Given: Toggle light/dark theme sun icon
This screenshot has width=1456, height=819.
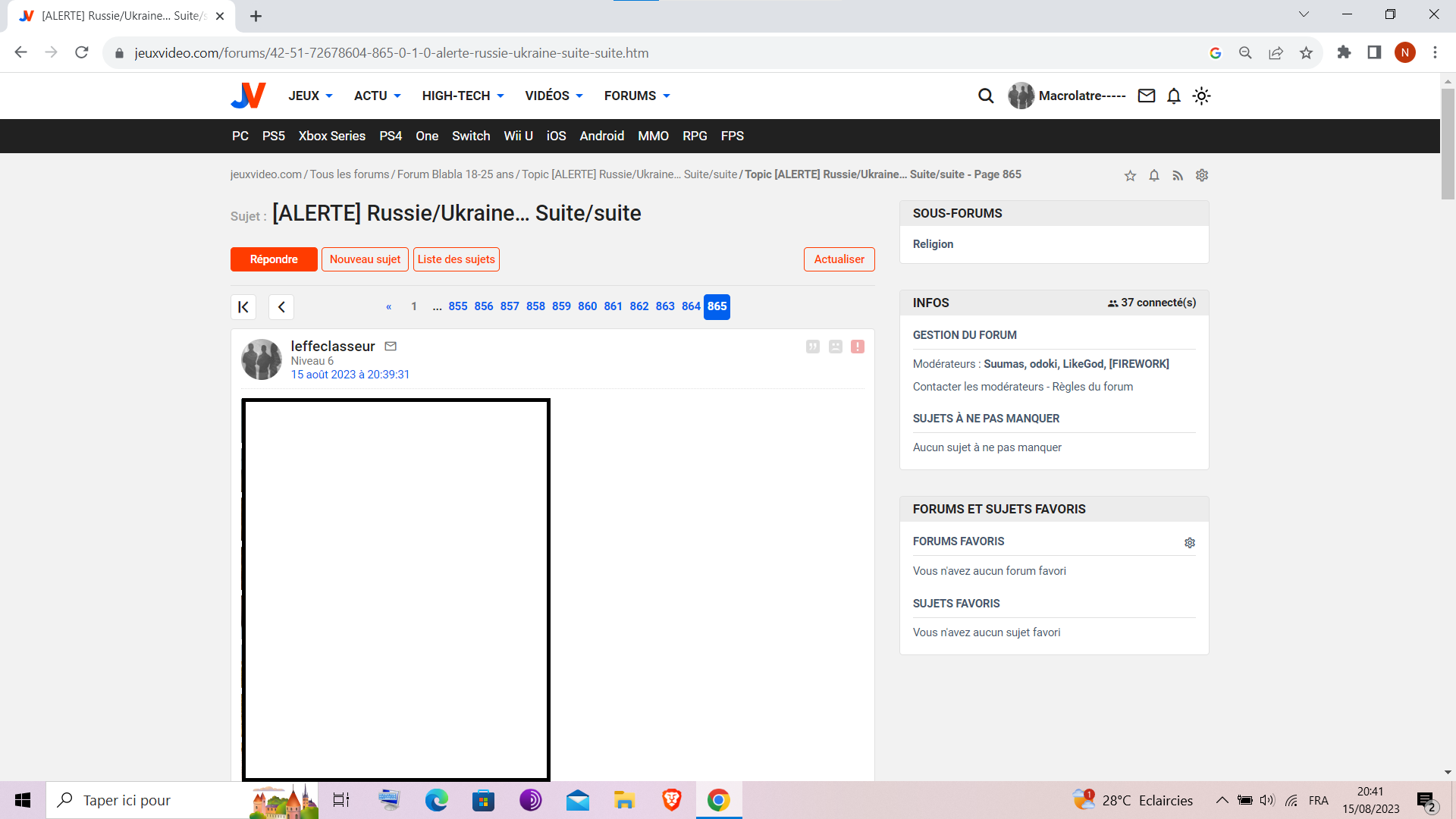Looking at the screenshot, I should pyautogui.click(x=1201, y=96).
